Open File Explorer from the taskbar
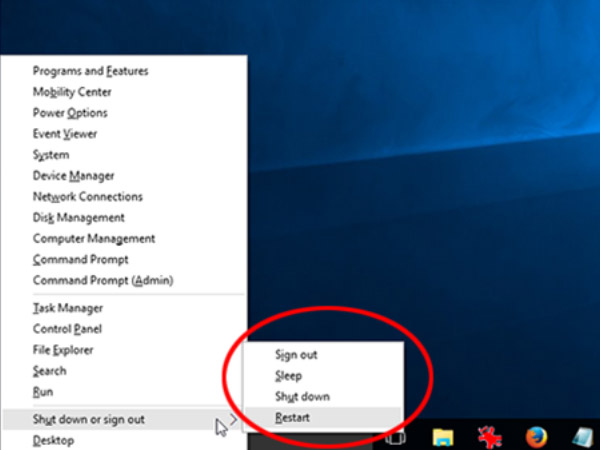Image resolution: width=600 pixels, height=450 pixels. click(443, 437)
